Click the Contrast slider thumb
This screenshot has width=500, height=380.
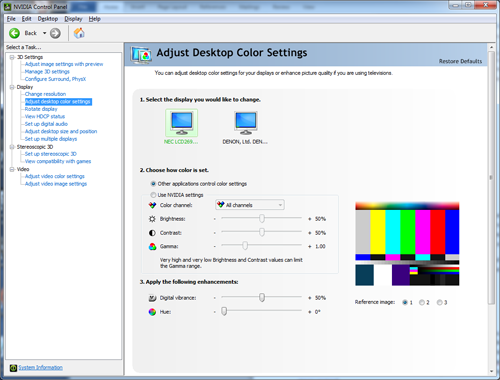pos(262,232)
